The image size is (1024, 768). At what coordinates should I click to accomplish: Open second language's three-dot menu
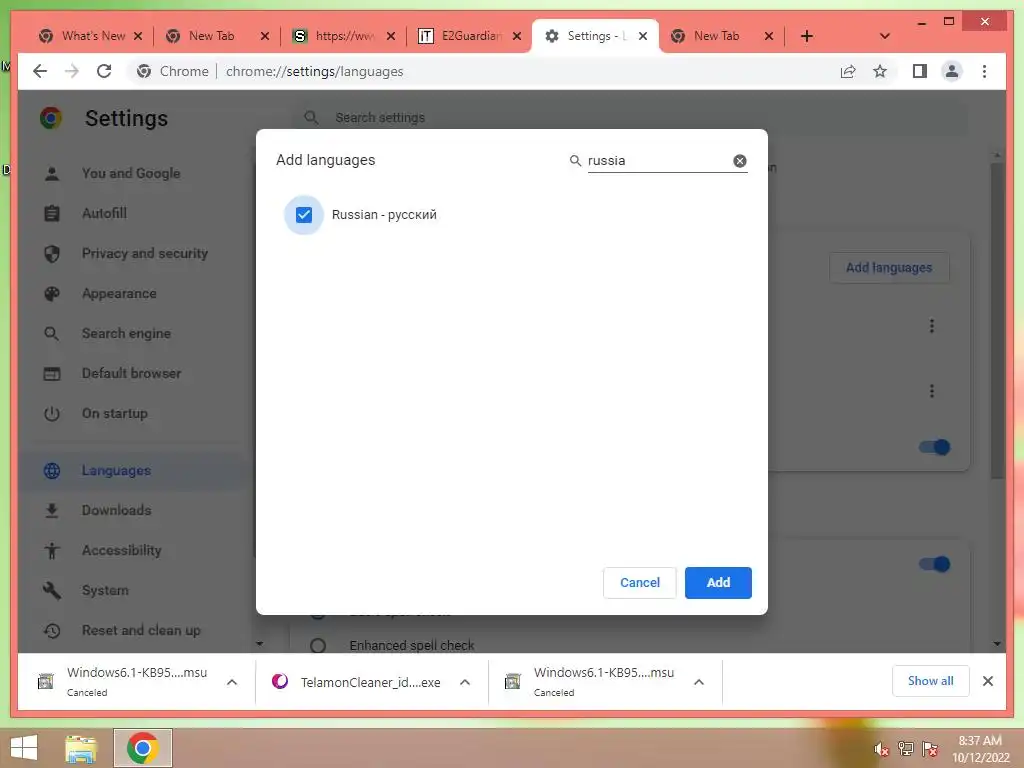[931, 391]
